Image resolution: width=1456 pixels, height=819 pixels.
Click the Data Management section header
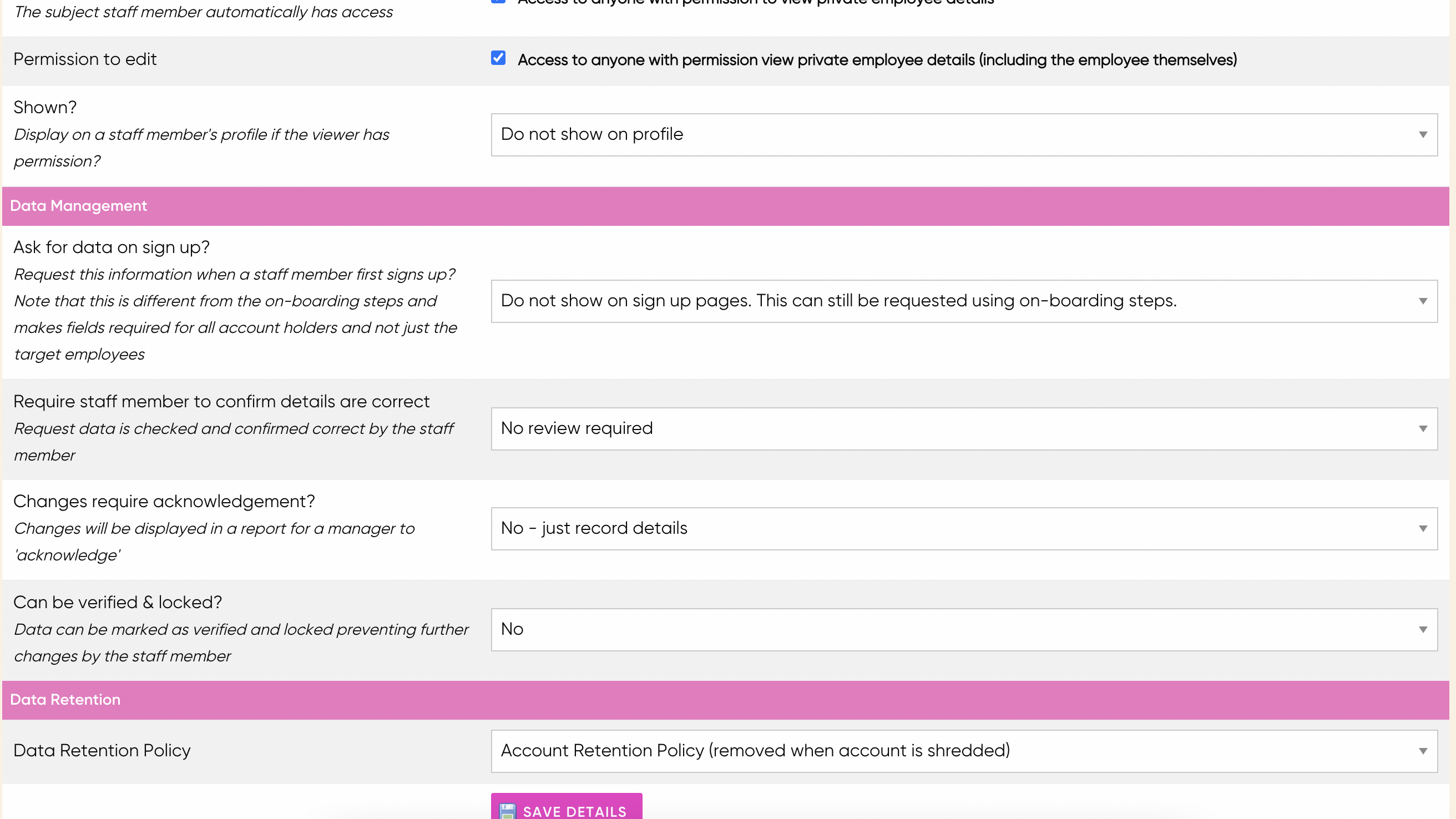(79, 206)
